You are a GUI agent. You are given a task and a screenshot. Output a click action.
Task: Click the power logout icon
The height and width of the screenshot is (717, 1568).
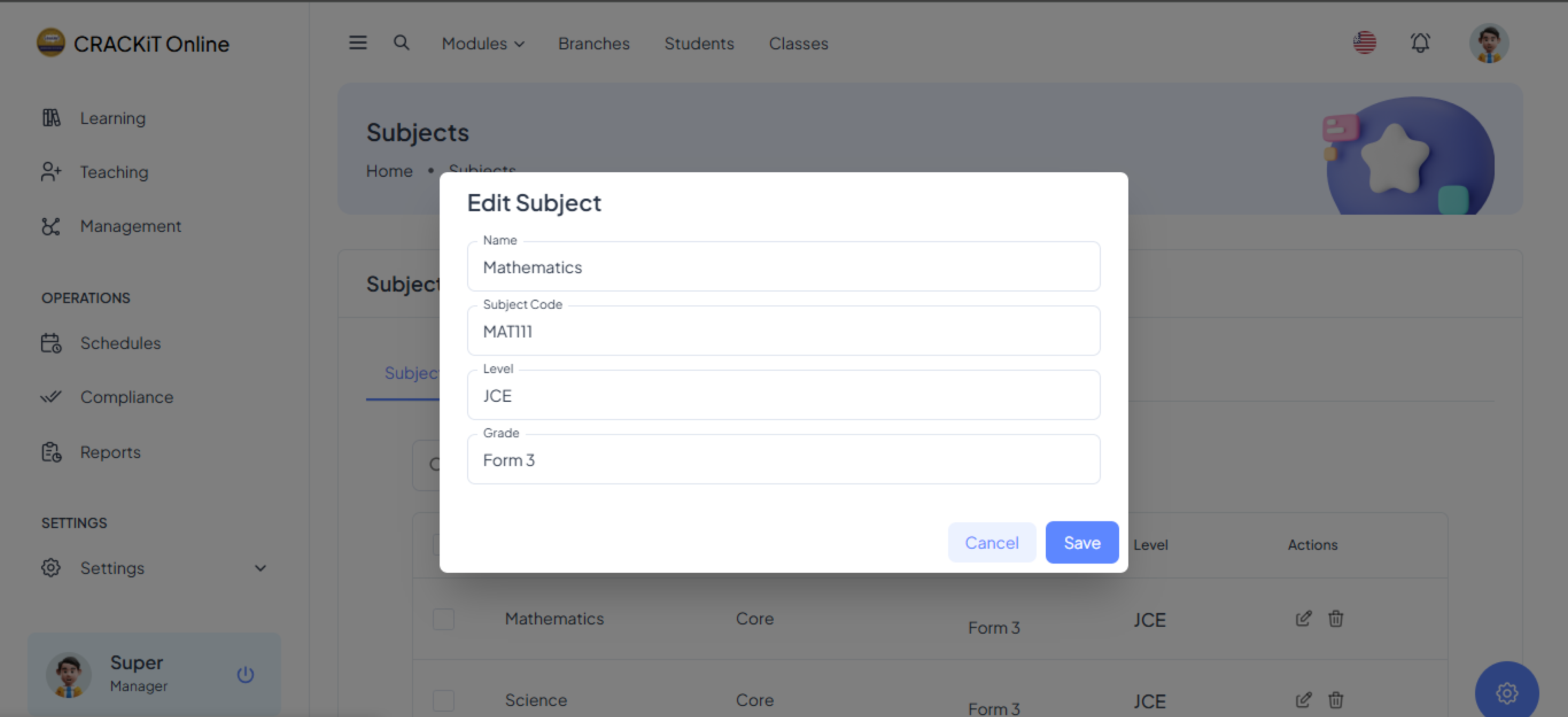[x=245, y=675]
